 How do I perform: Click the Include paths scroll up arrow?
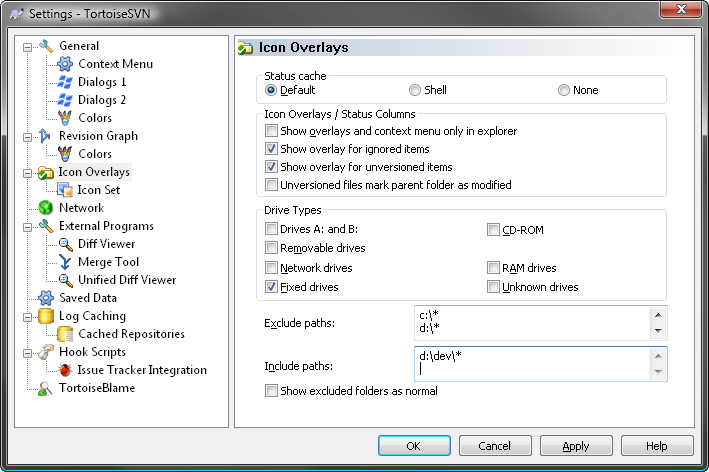pos(658,356)
